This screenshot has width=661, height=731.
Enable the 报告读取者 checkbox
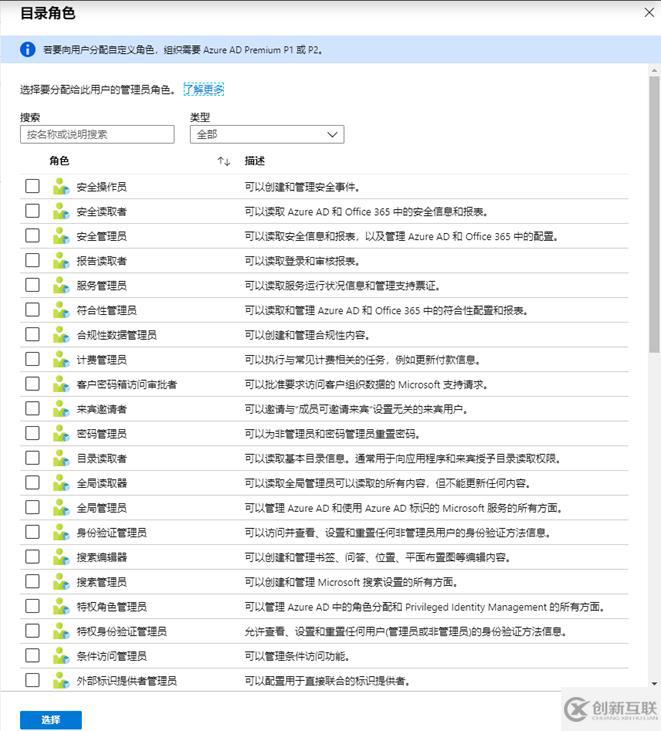tap(32, 260)
